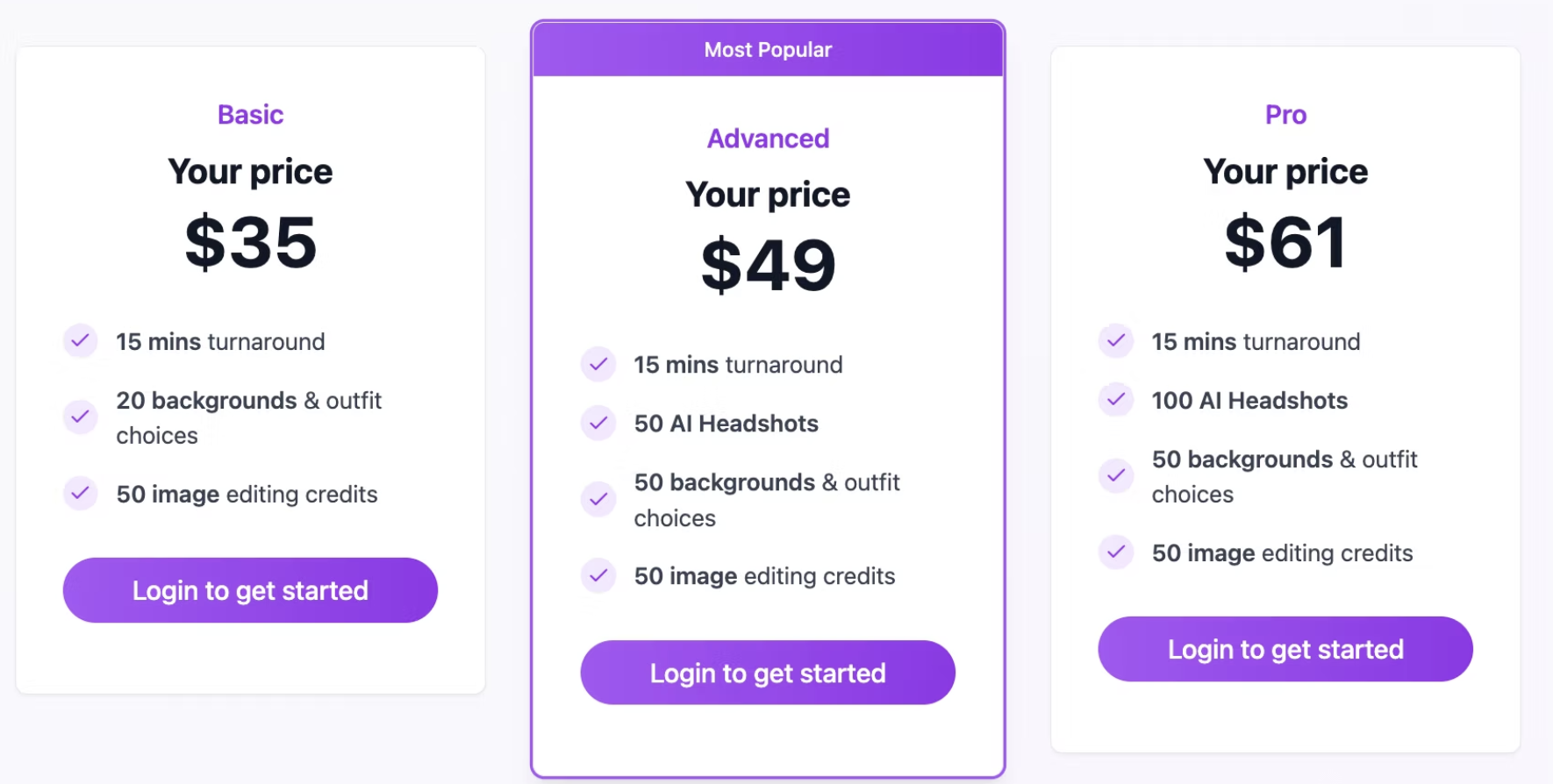Click the $61 price on the Pro card
1553x784 pixels.
(1285, 241)
